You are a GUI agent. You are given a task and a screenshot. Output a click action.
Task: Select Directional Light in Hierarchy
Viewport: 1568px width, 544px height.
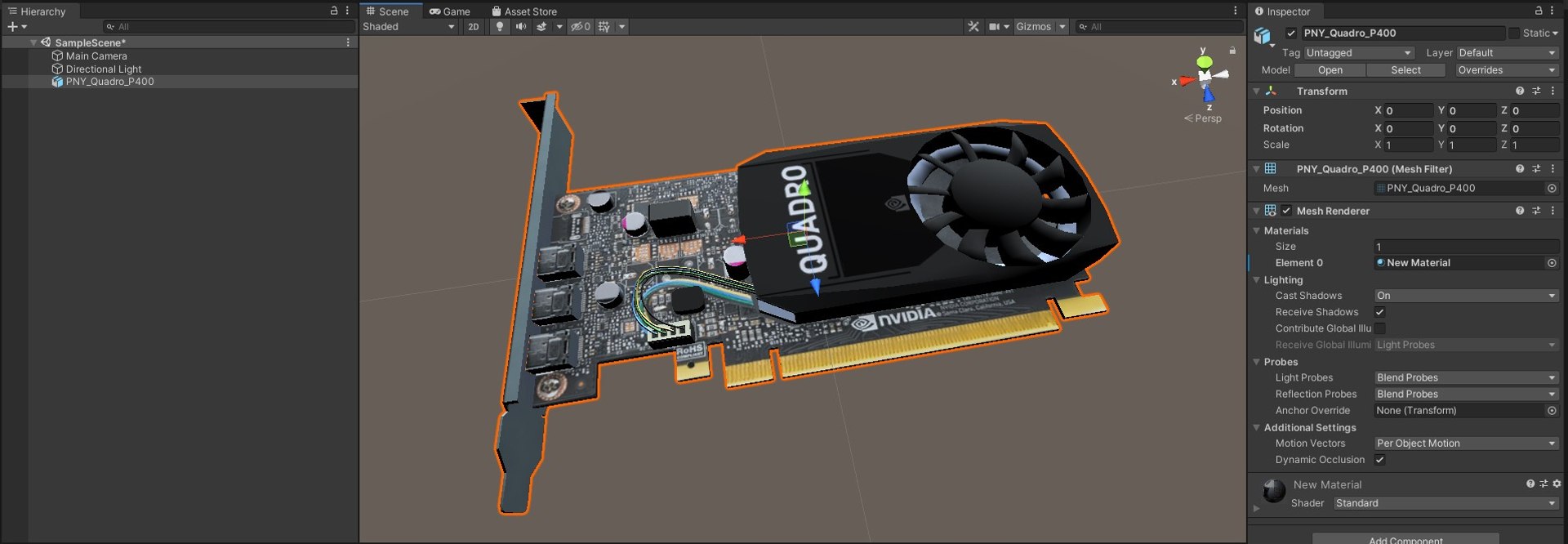(104, 69)
